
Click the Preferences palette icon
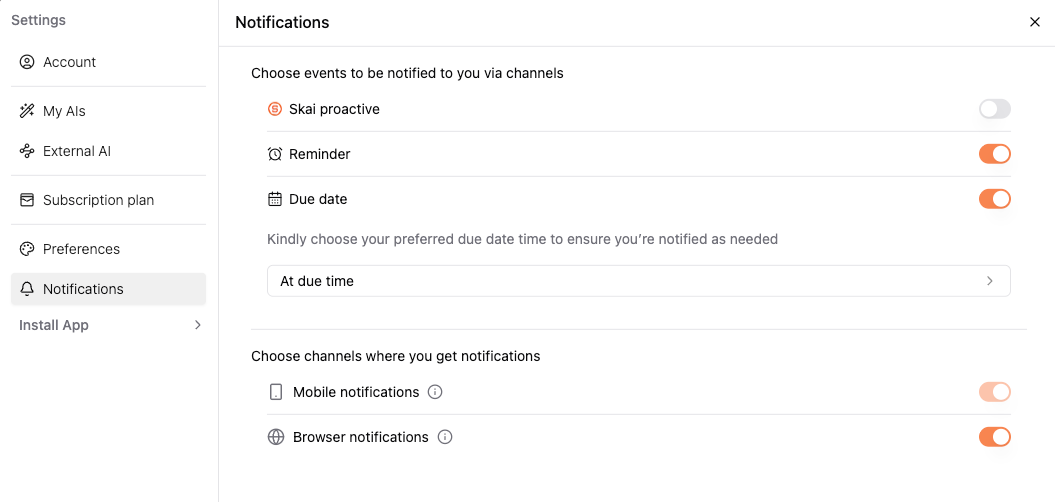(27, 249)
